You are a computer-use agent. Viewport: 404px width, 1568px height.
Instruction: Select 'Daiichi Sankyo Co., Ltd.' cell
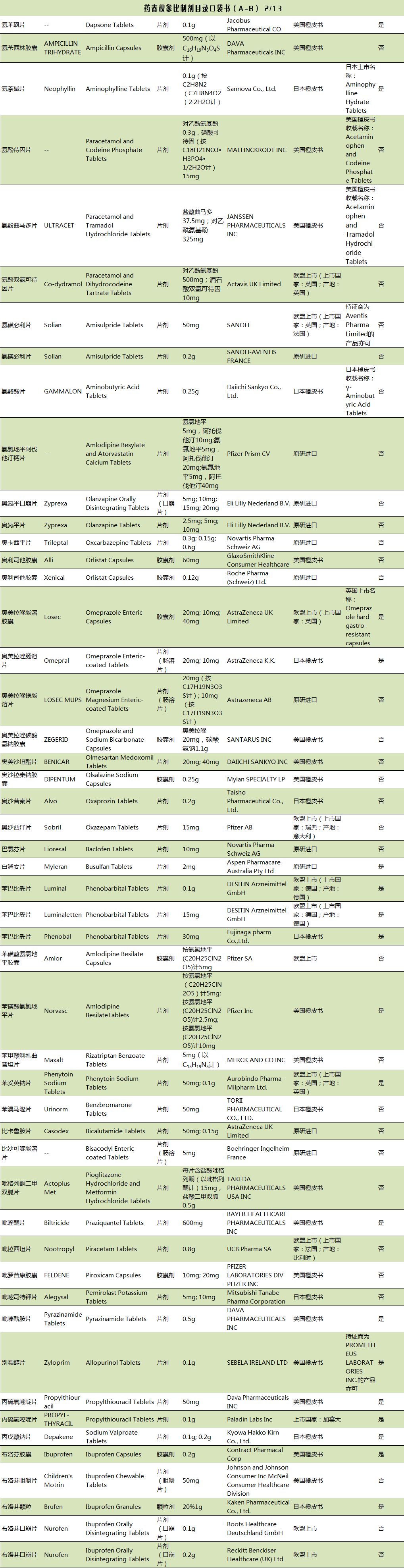(254, 392)
